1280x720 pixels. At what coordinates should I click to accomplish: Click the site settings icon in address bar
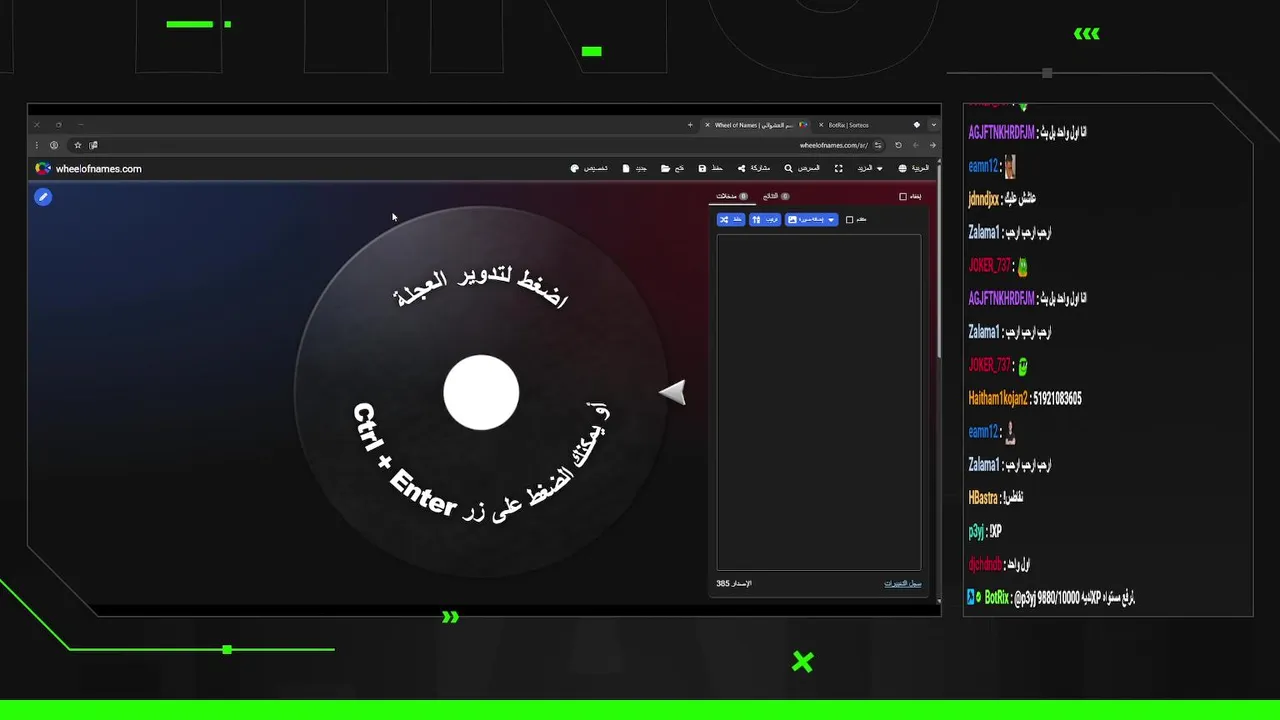click(878, 145)
